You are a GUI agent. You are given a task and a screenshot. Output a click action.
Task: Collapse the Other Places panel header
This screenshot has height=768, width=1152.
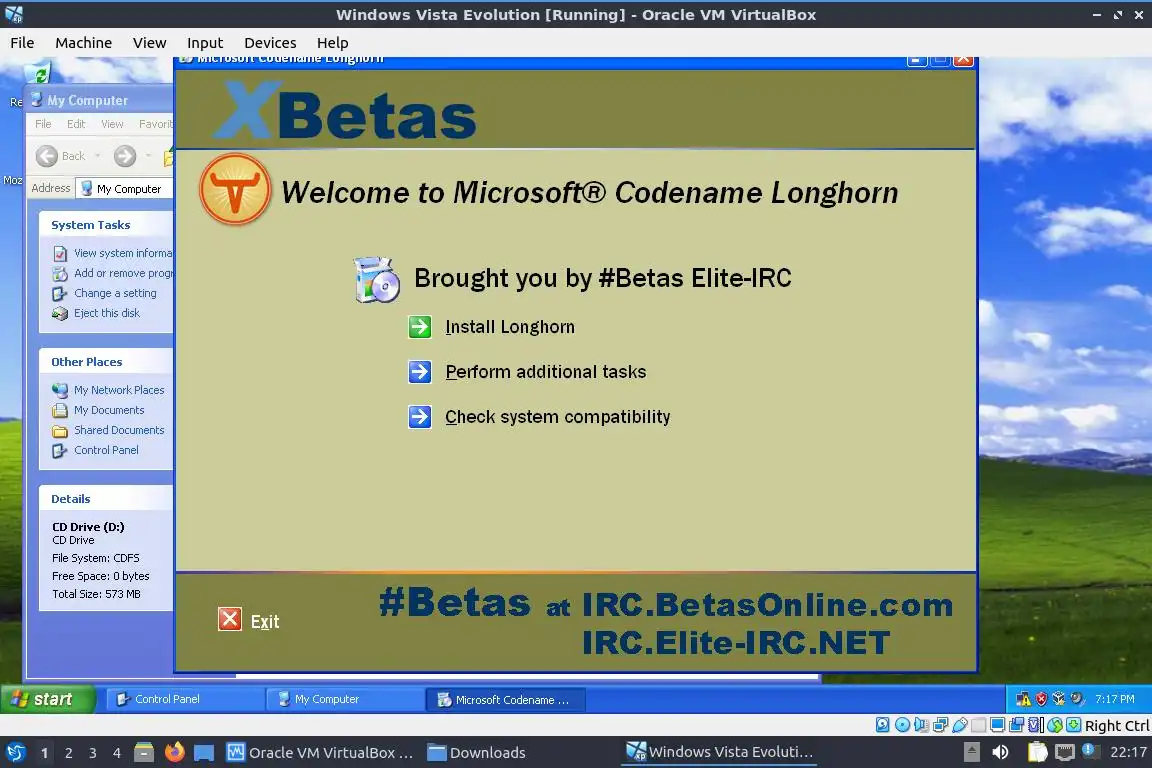point(106,362)
